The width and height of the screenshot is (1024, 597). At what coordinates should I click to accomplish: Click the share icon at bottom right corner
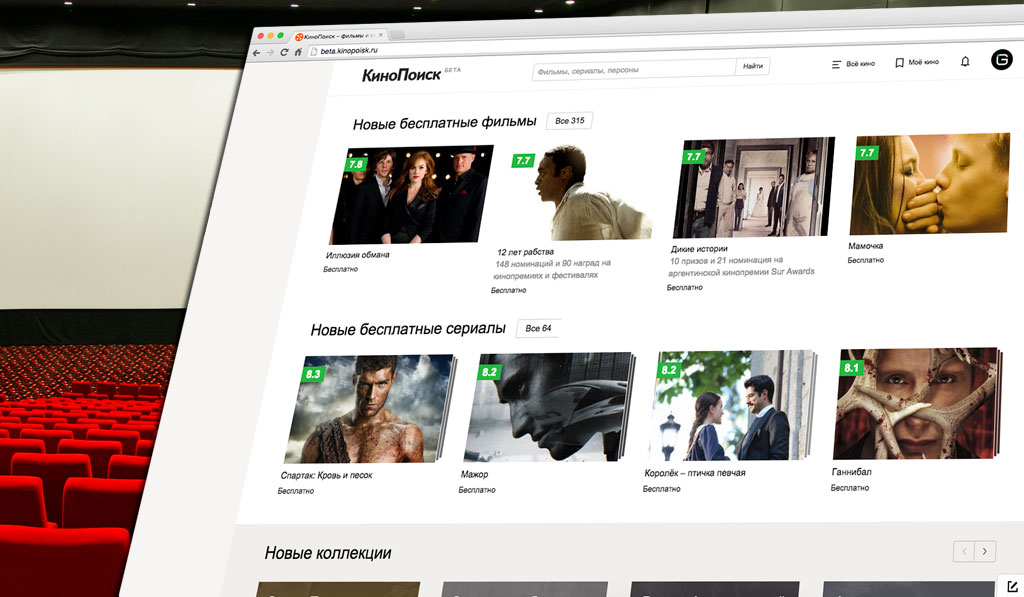(1012, 587)
